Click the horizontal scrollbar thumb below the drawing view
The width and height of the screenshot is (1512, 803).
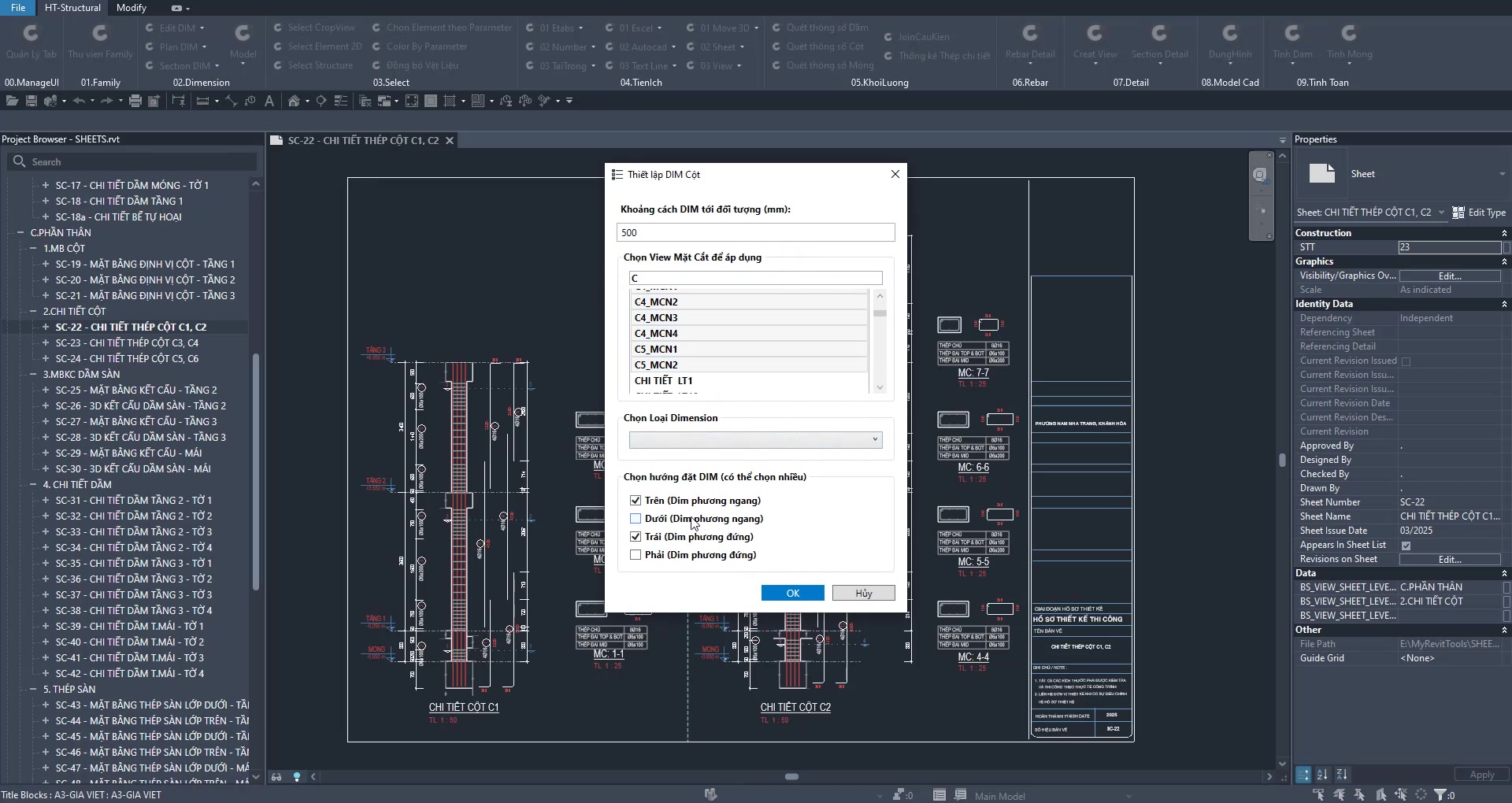(x=791, y=776)
